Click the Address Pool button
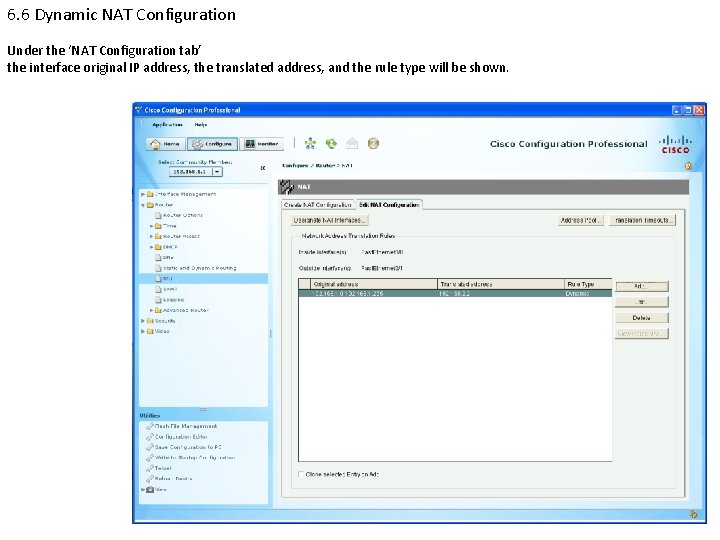 [580, 220]
